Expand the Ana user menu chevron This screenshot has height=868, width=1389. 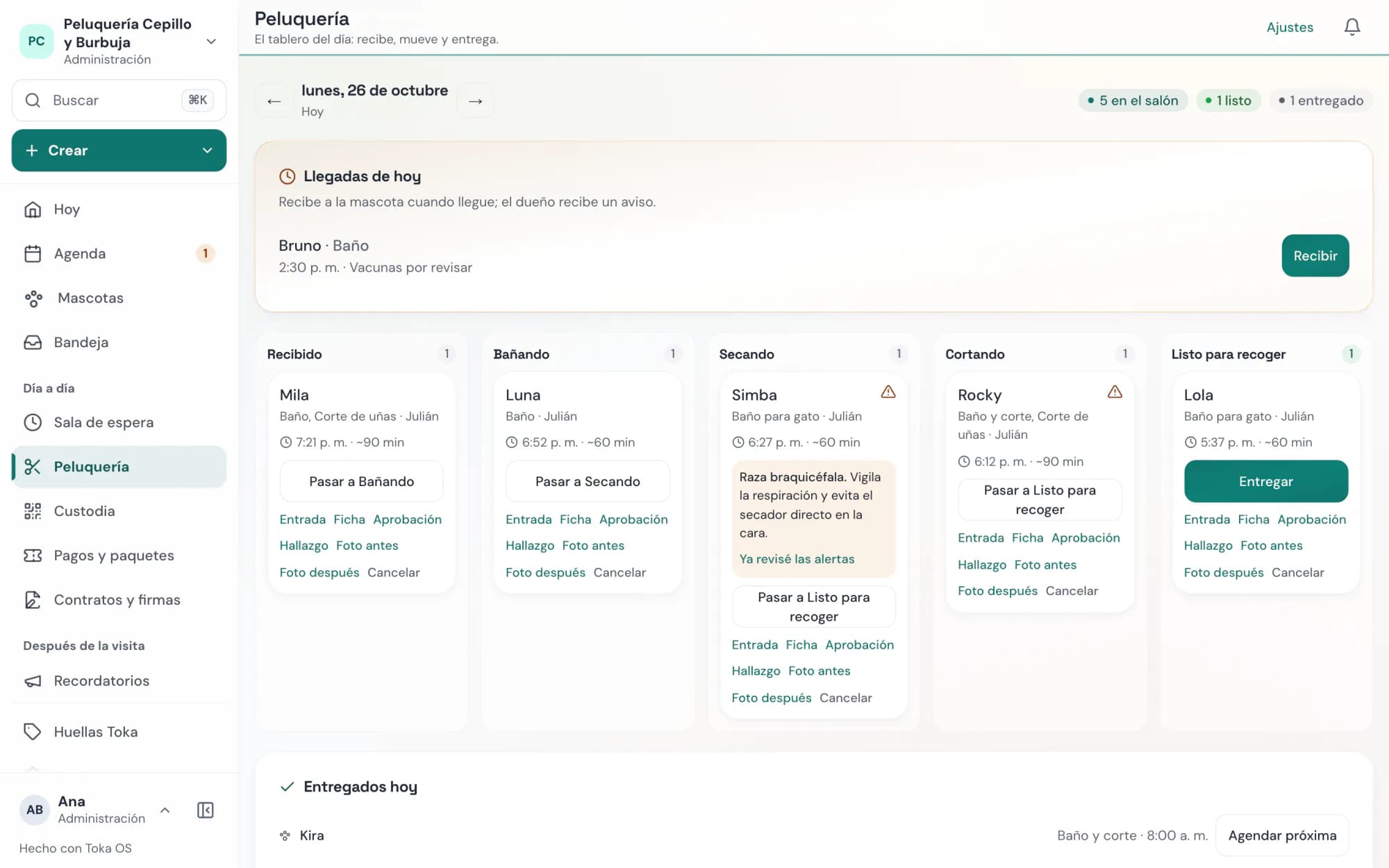point(165,810)
